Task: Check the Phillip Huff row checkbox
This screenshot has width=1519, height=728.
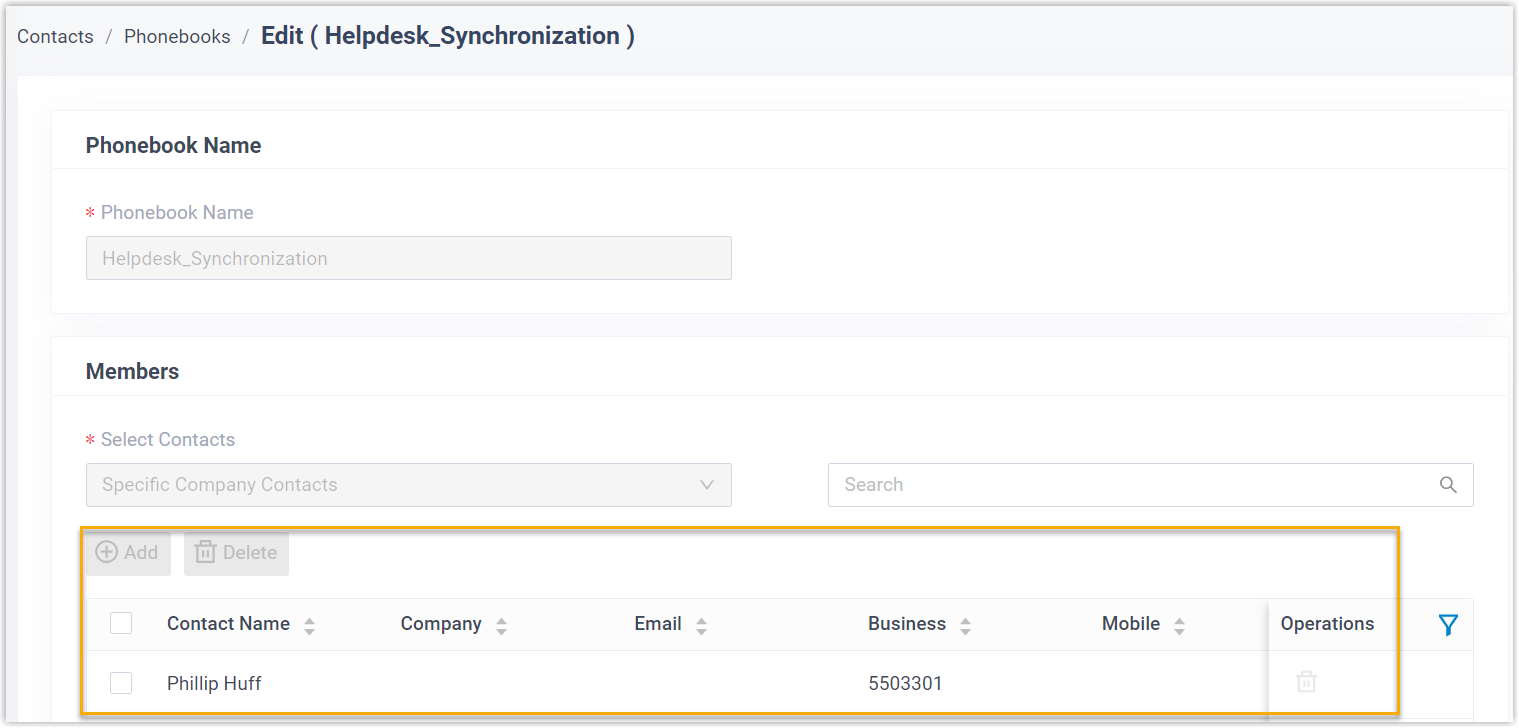Action: [121, 683]
